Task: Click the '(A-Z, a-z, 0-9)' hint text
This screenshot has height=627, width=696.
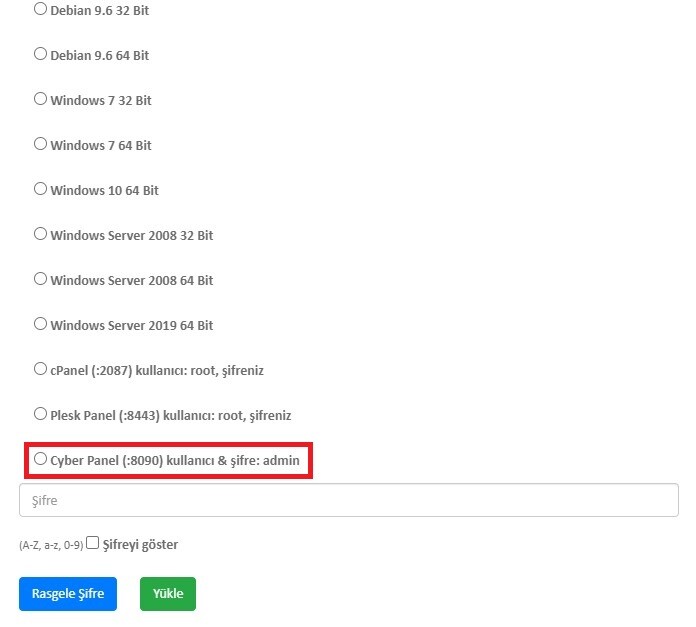Action: coord(51,545)
